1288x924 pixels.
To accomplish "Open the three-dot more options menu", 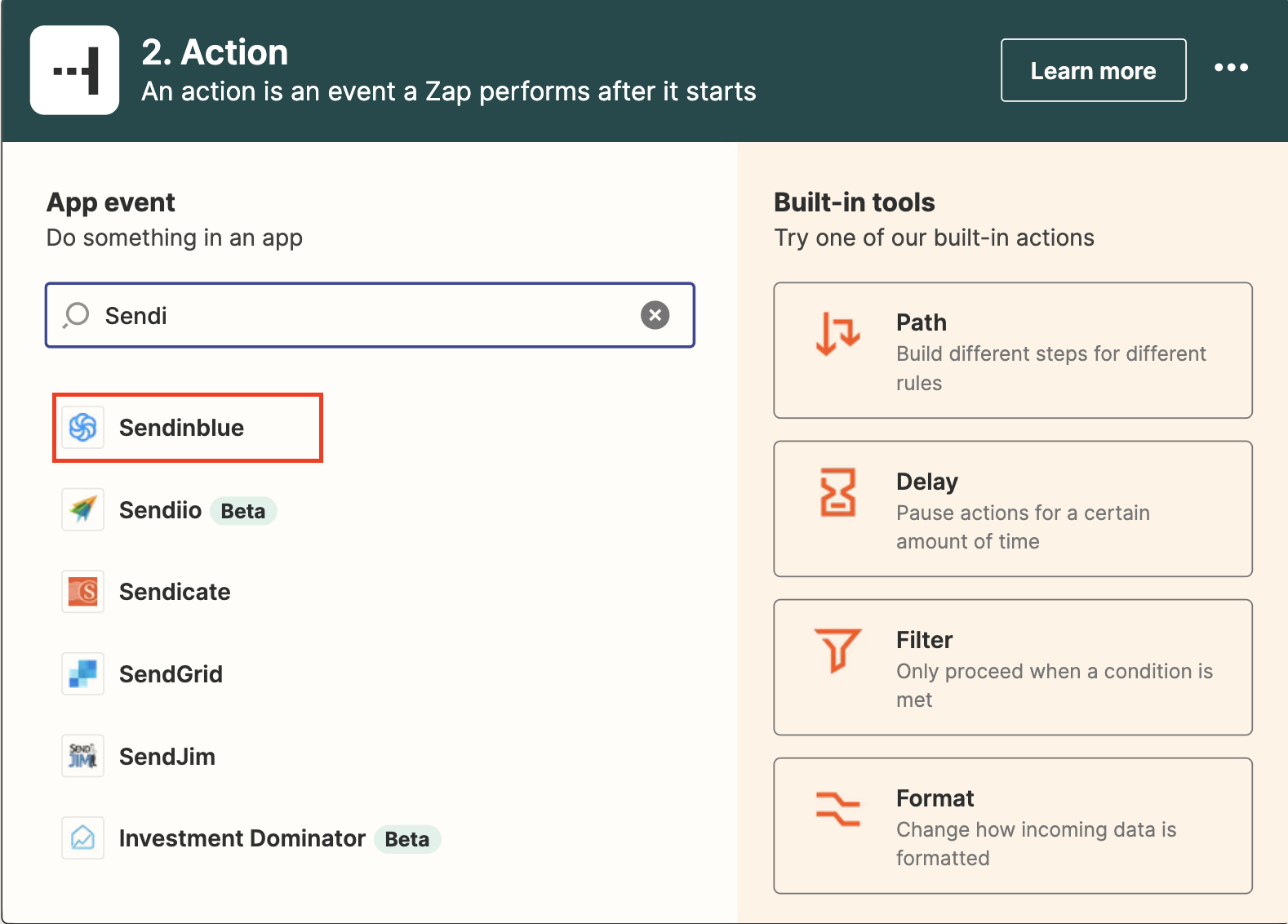I will click(x=1231, y=69).
